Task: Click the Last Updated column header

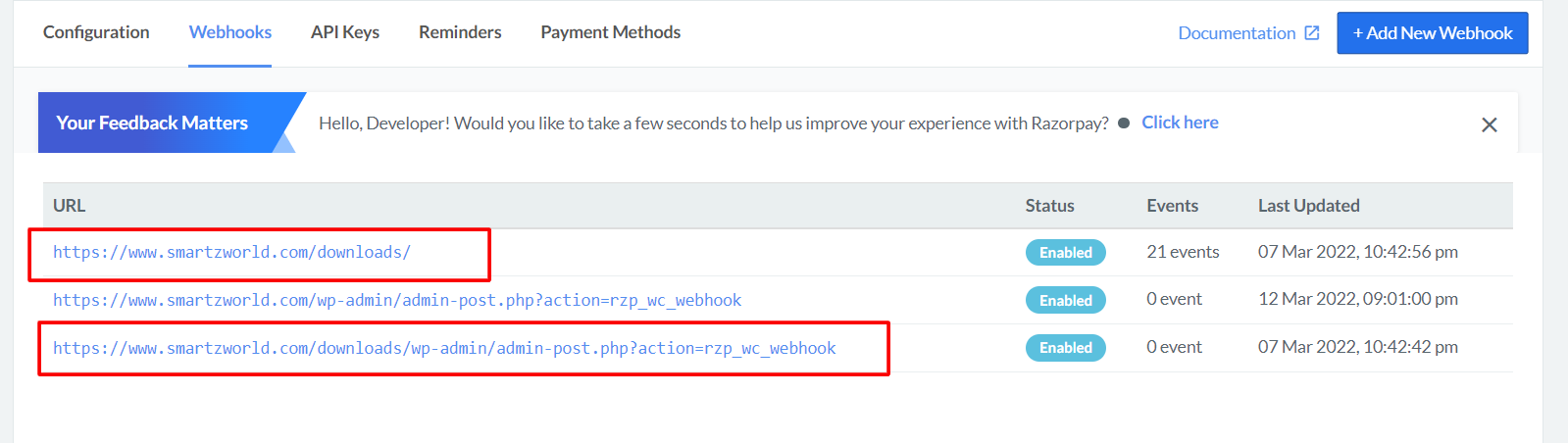Action: point(1308,206)
